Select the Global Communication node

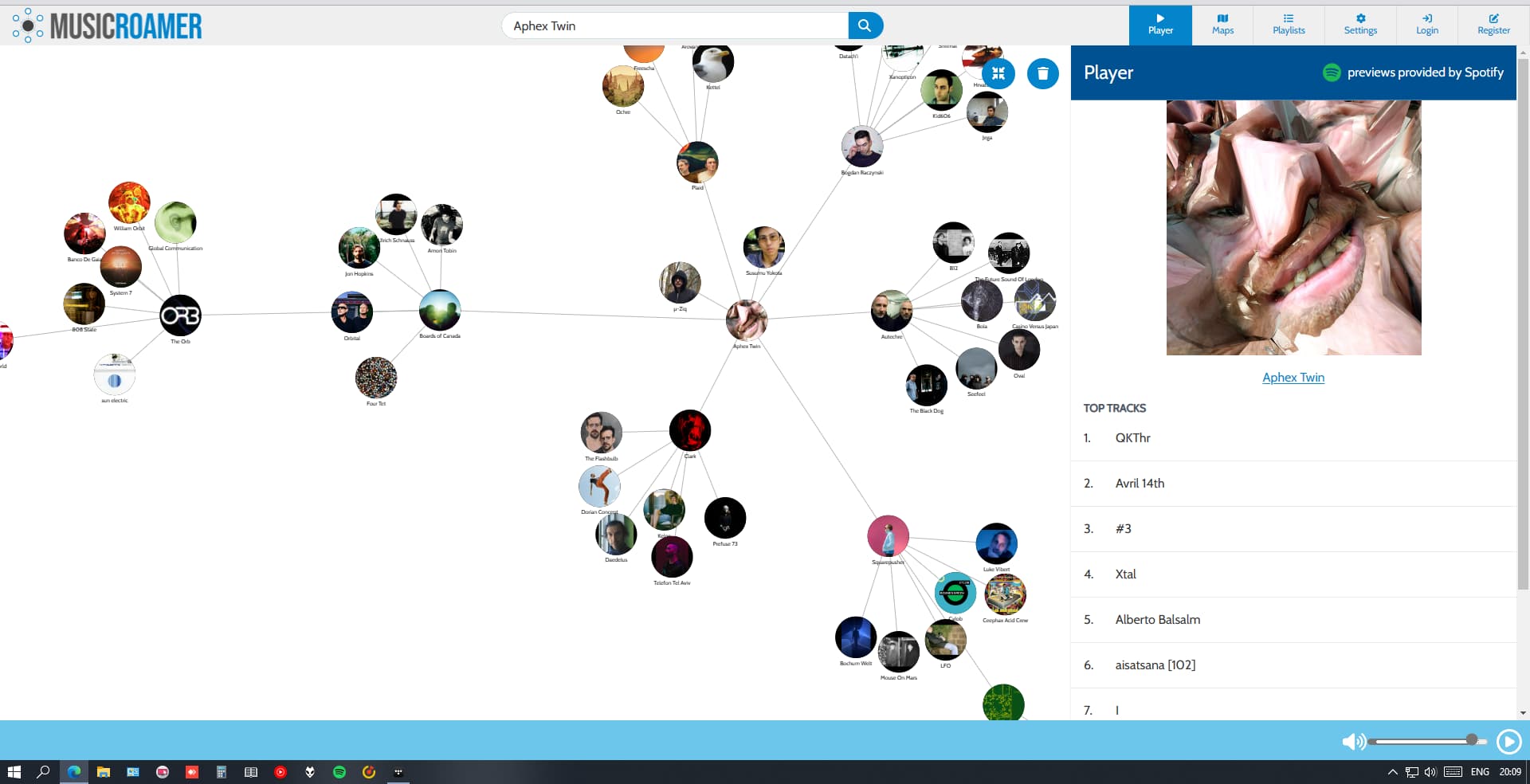point(175,222)
